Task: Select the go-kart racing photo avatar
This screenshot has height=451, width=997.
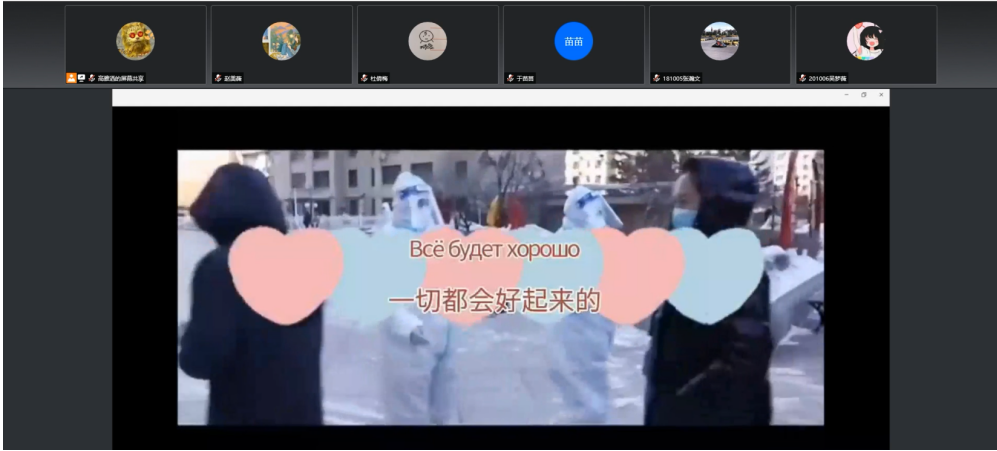Action: tap(719, 41)
